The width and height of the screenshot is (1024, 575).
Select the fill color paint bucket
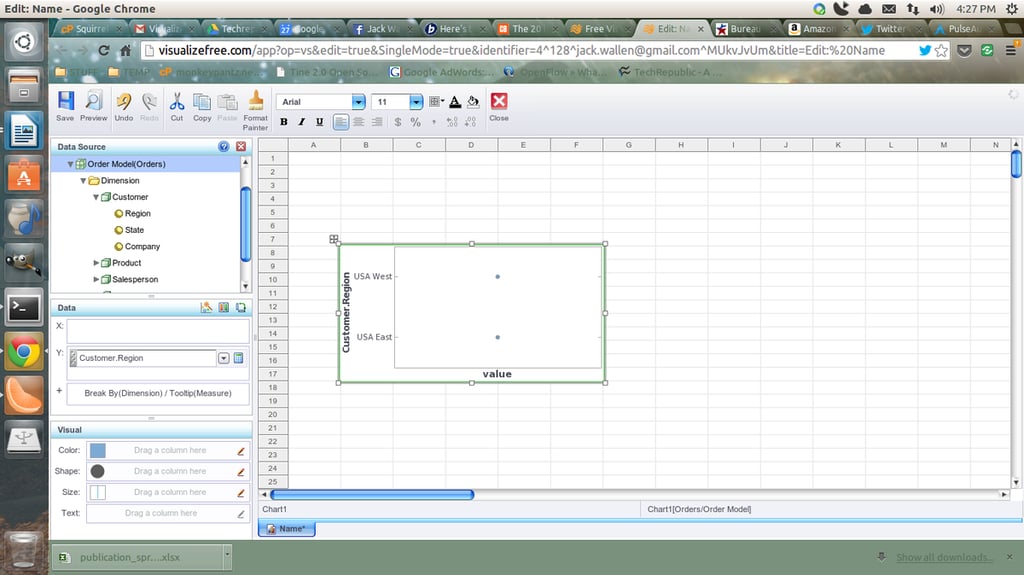click(473, 101)
